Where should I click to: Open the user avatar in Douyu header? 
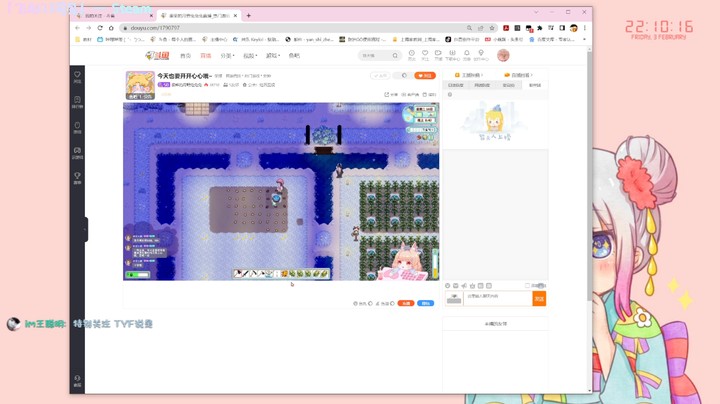(503, 55)
